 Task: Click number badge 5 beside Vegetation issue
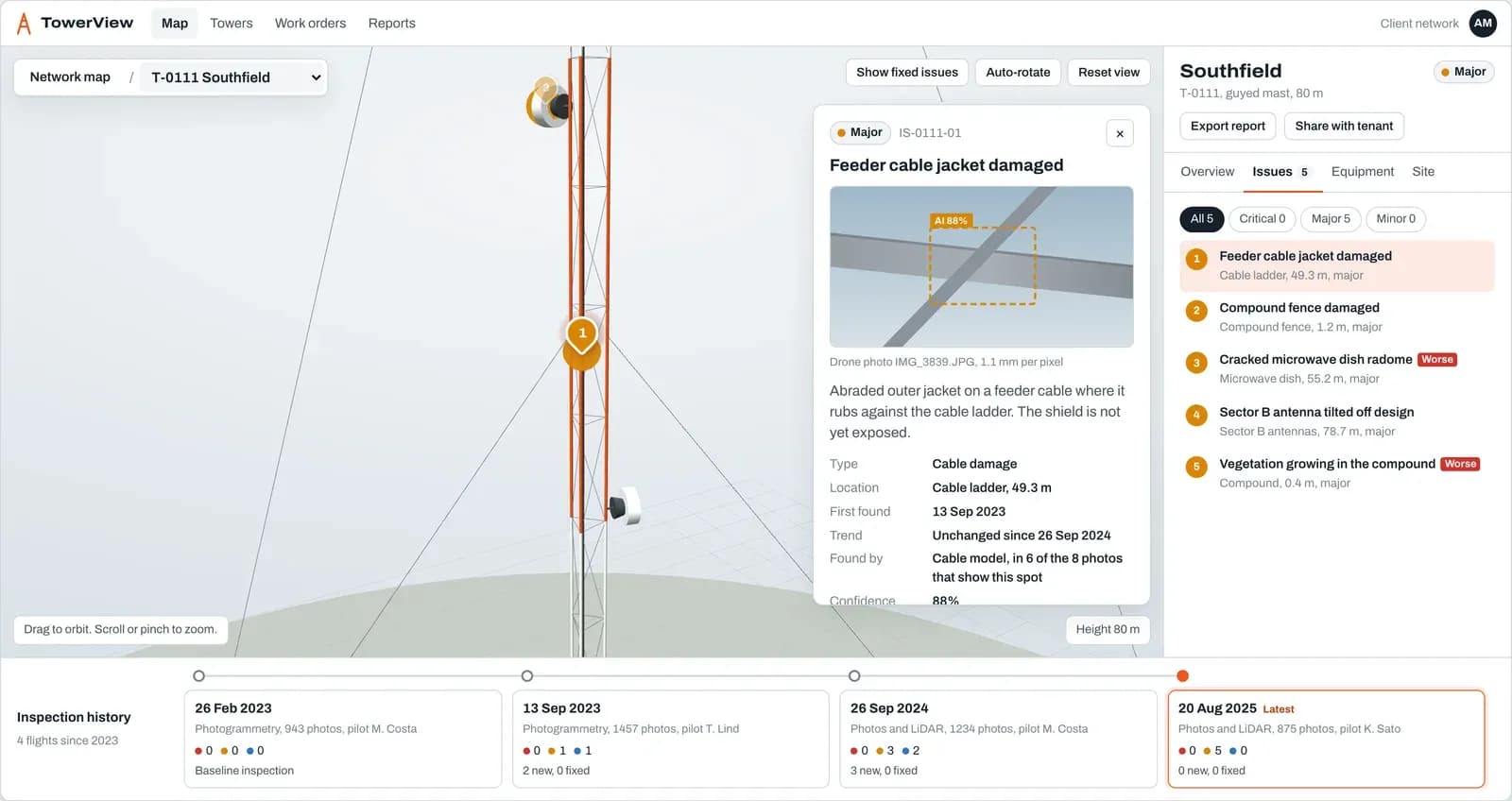[x=1196, y=467]
